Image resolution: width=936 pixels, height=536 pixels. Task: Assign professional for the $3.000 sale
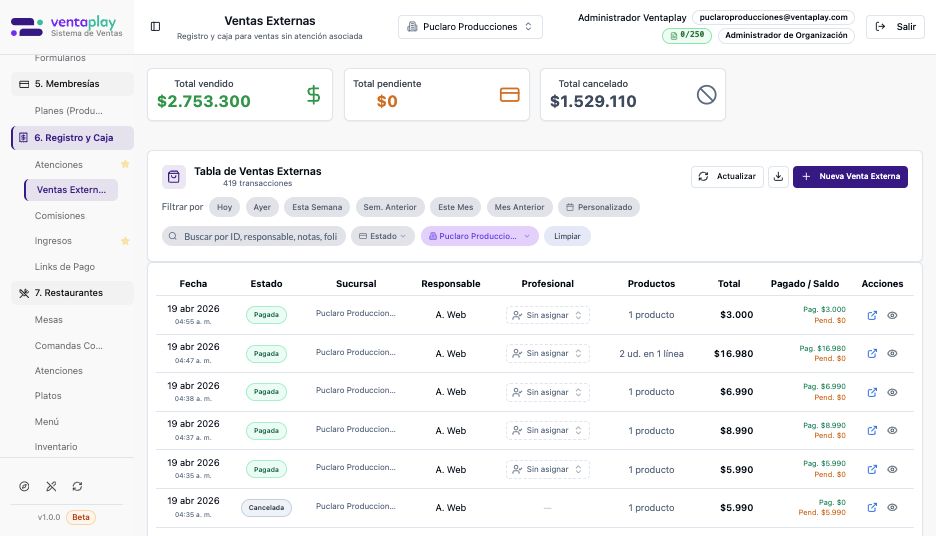tap(547, 315)
